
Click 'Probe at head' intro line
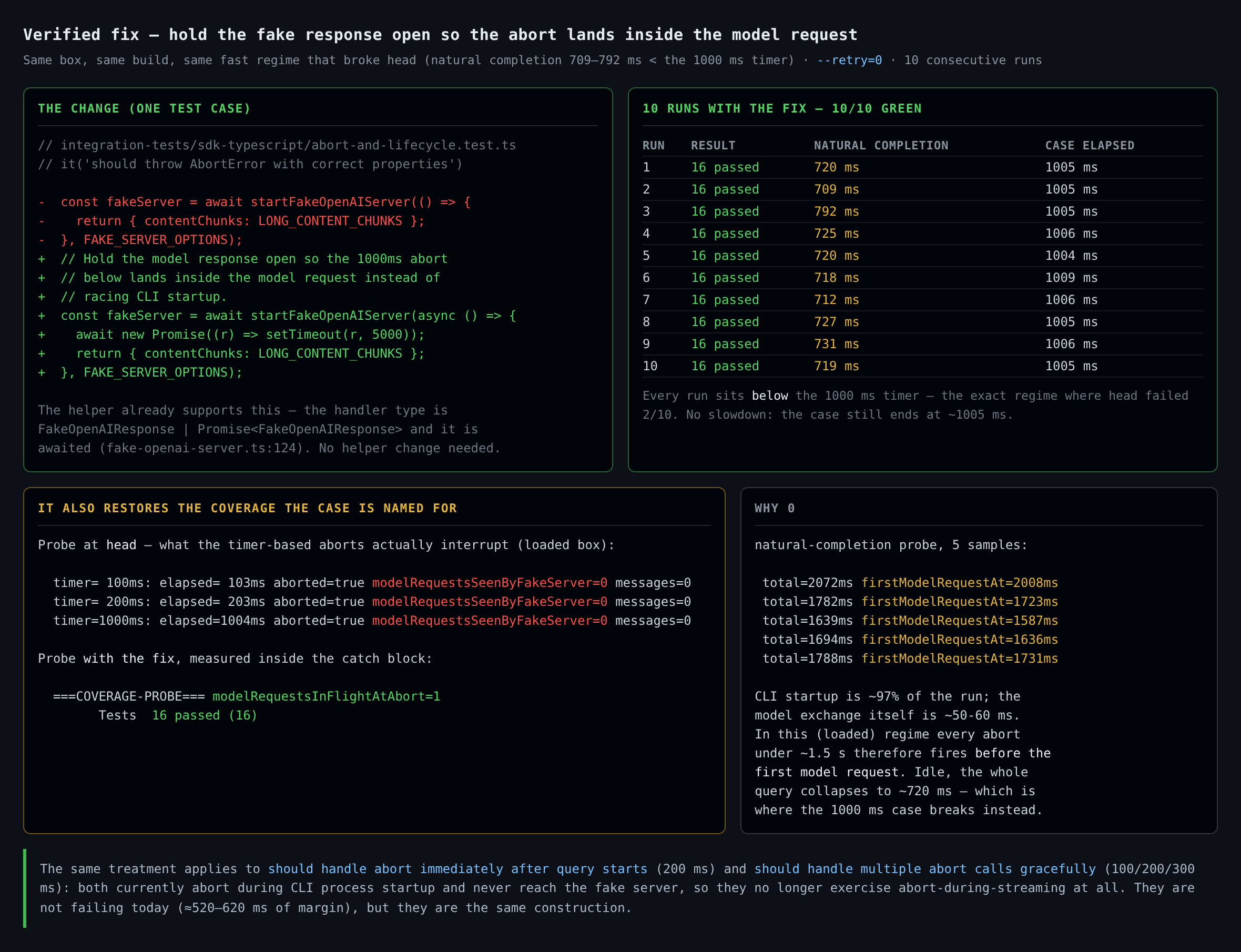pyautogui.click(x=326, y=545)
